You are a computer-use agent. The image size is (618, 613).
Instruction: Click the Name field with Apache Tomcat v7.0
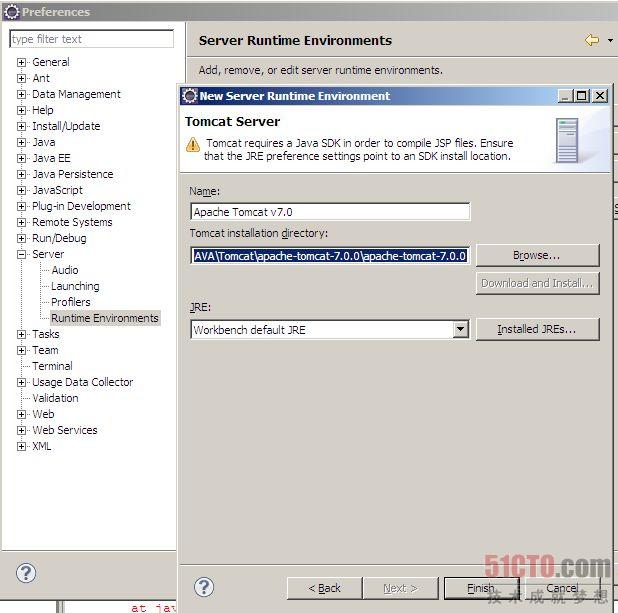pos(330,212)
